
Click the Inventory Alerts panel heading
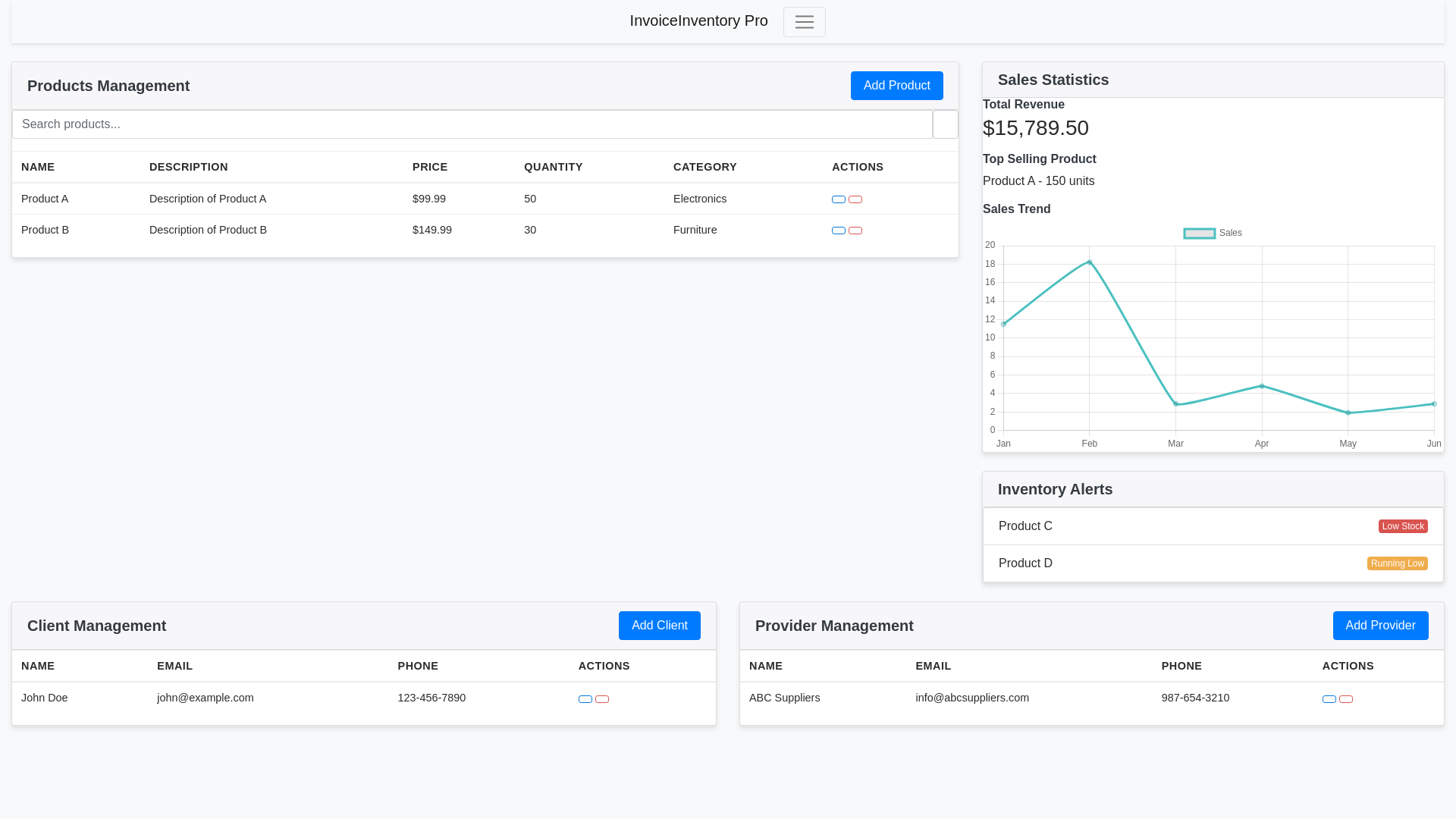click(1056, 489)
